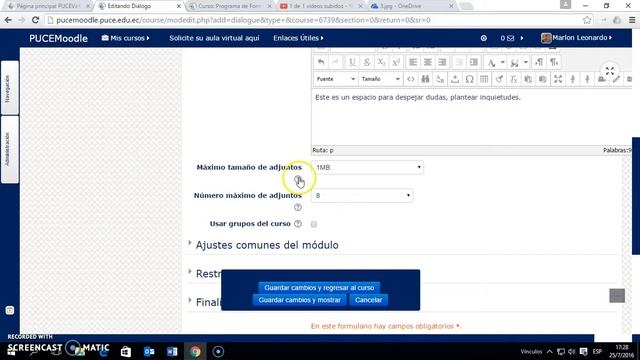Open Solicite su aula virtual aquí
Image resolution: width=640 pixels, height=360 pixels.
point(214,38)
